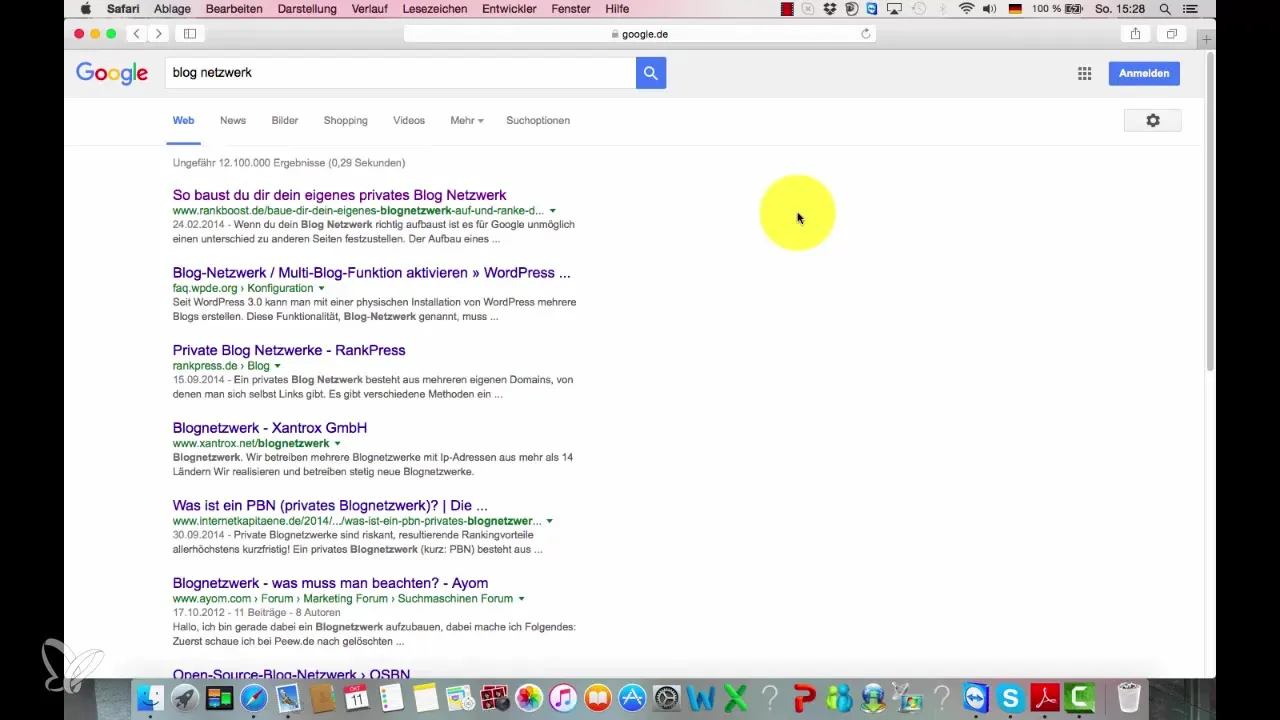The height and width of the screenshot is (720, 1280).
Task: Switch to the Shopping tab
Action: pyautogui.click(x=345, y=120)
